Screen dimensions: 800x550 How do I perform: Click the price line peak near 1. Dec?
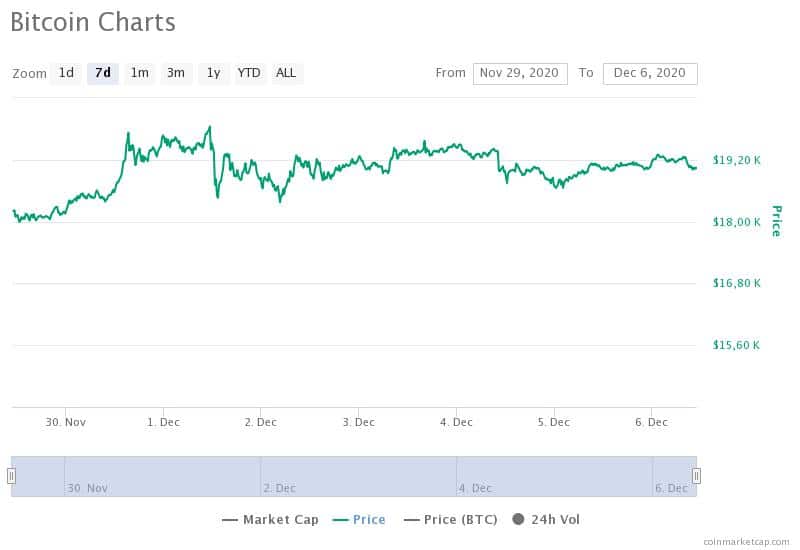coord(209,128)
